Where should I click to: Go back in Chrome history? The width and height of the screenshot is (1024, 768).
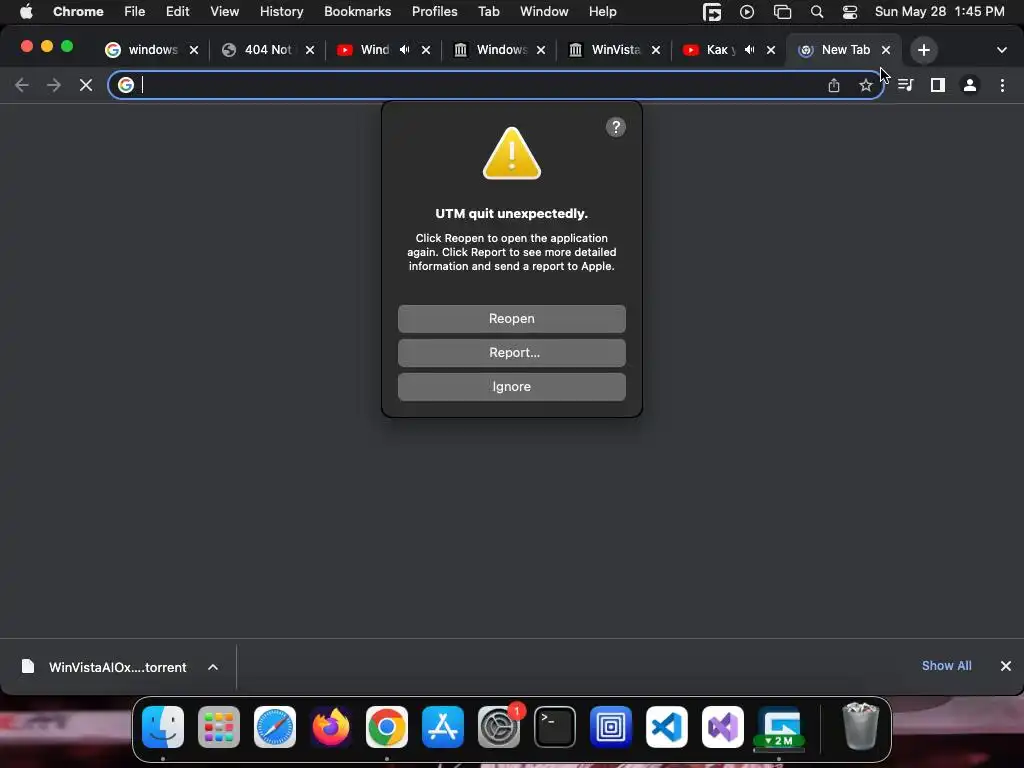pyautogui.click(x=22, y=85)
